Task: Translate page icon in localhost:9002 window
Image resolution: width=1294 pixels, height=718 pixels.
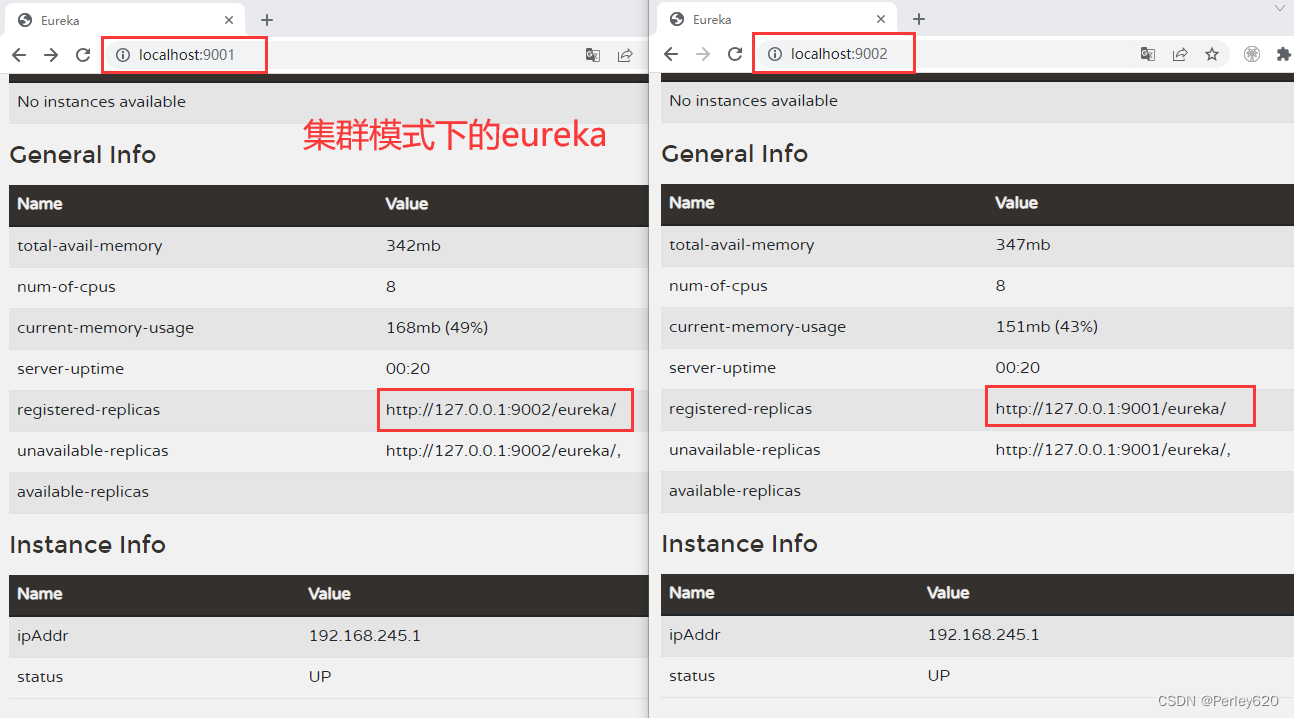Action: 1148,54
